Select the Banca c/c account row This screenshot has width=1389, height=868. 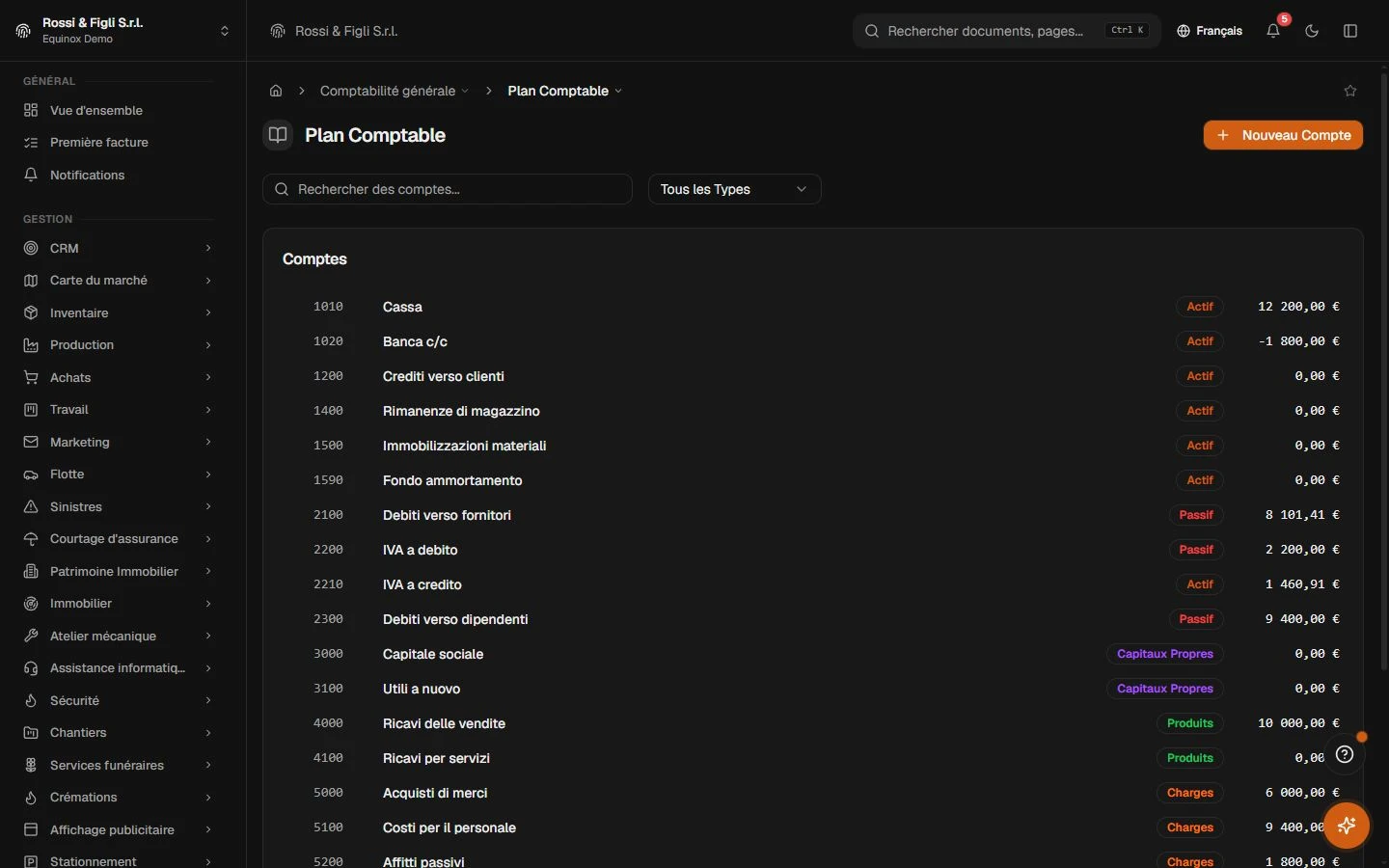[813, 341]
